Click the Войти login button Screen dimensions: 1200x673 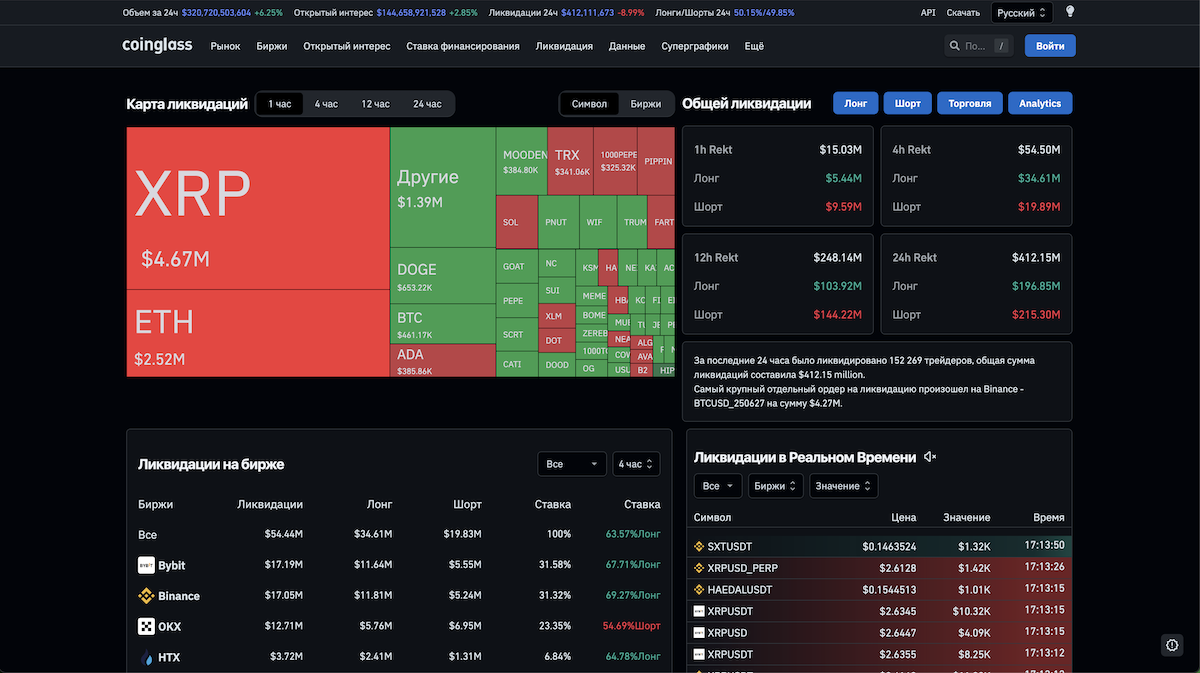pyautogui.click(x=1050, y=46)
